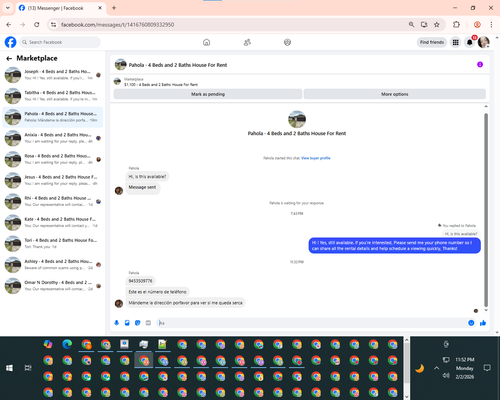Open conversation information purple icon
Screen dimensions: 500x400
[x=480, y=64]
